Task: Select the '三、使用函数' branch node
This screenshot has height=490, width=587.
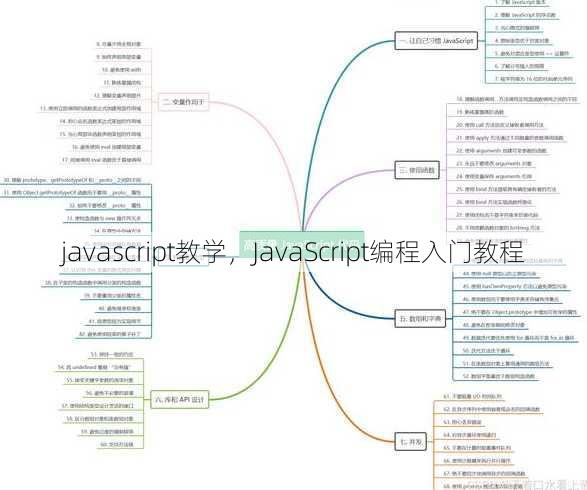Action: tap(417, 170)
